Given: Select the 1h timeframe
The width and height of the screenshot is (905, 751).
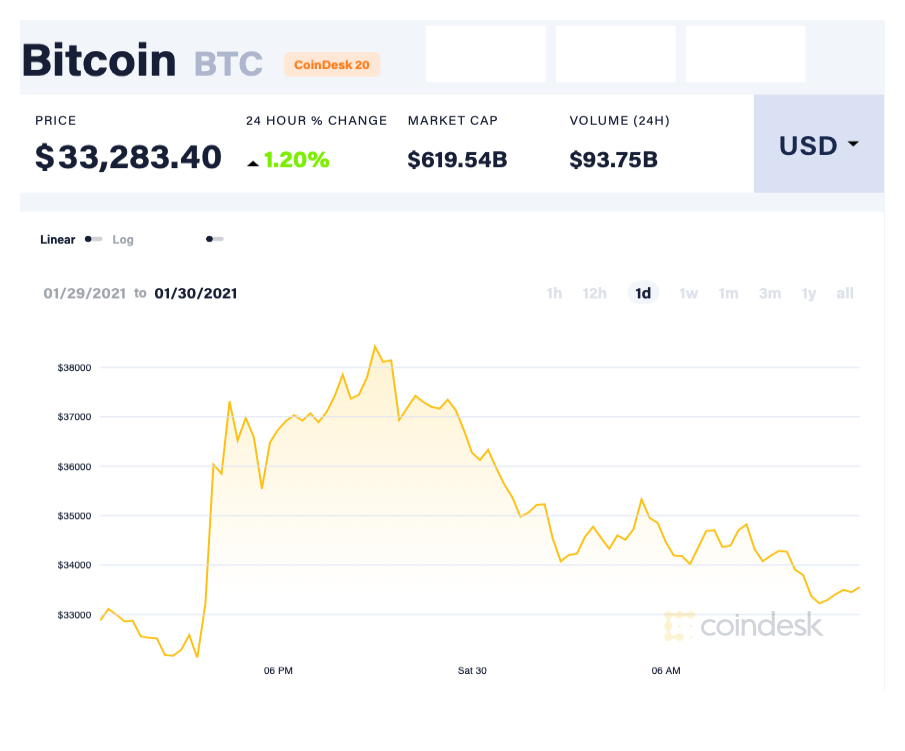Looking at the screenshot, I should tap(554, 293).
